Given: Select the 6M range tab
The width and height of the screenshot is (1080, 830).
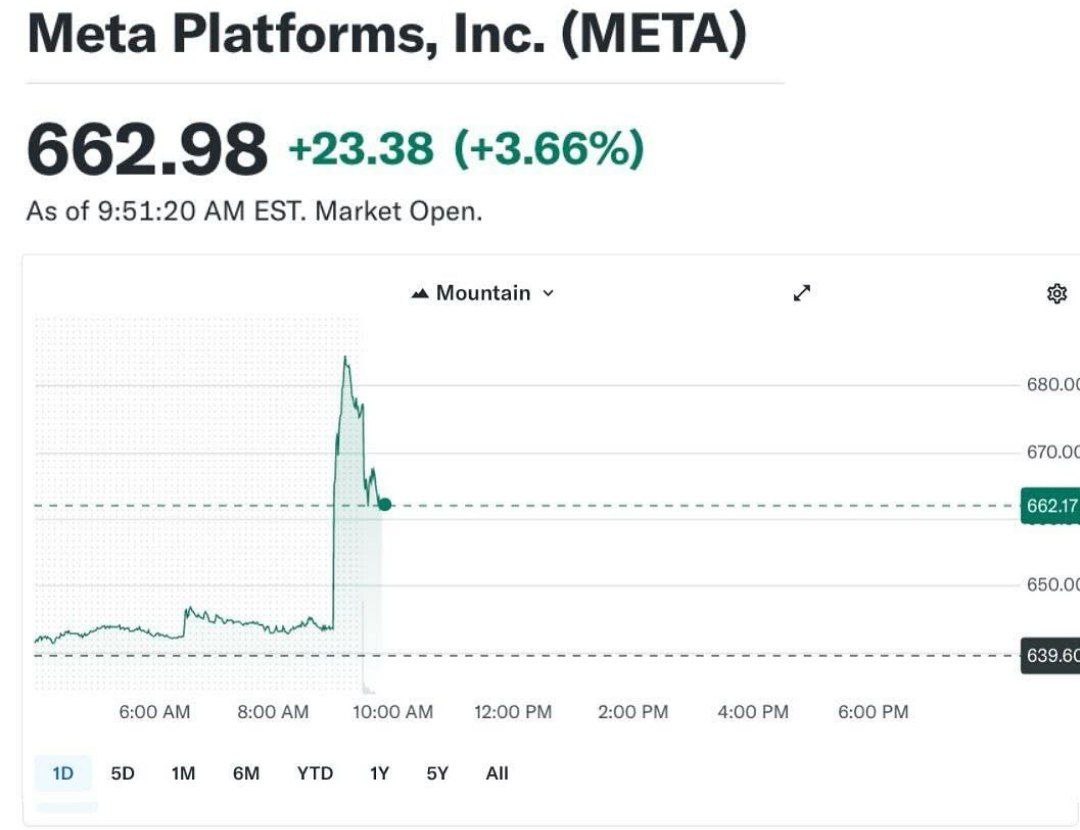Looking at the screenshot, I should (246, 773).
